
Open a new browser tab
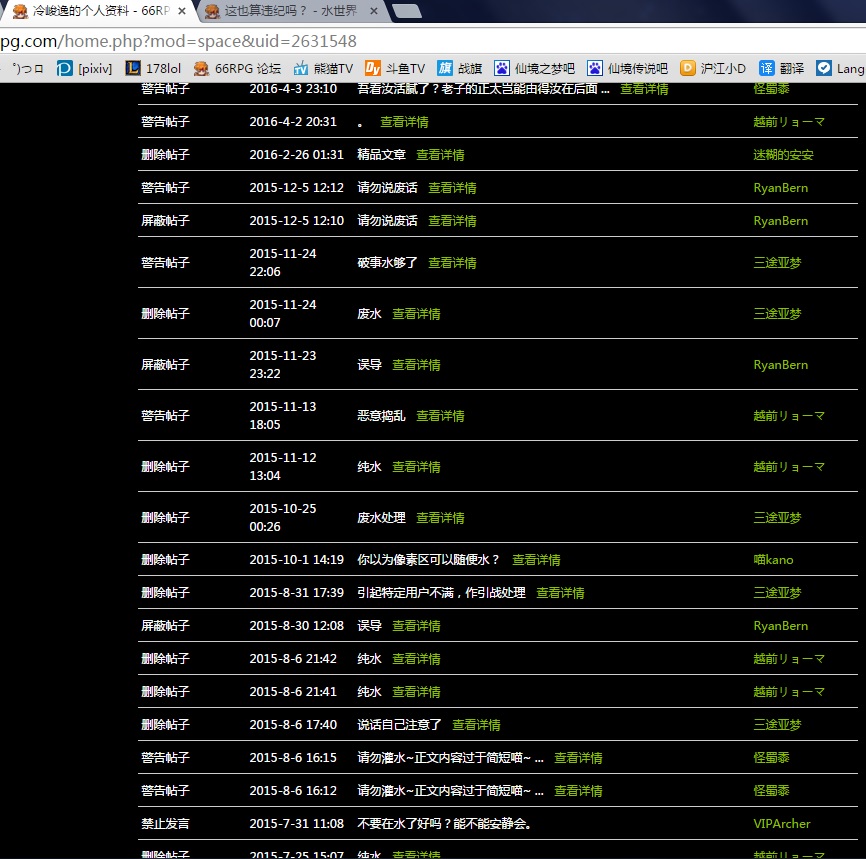(408, 10)
